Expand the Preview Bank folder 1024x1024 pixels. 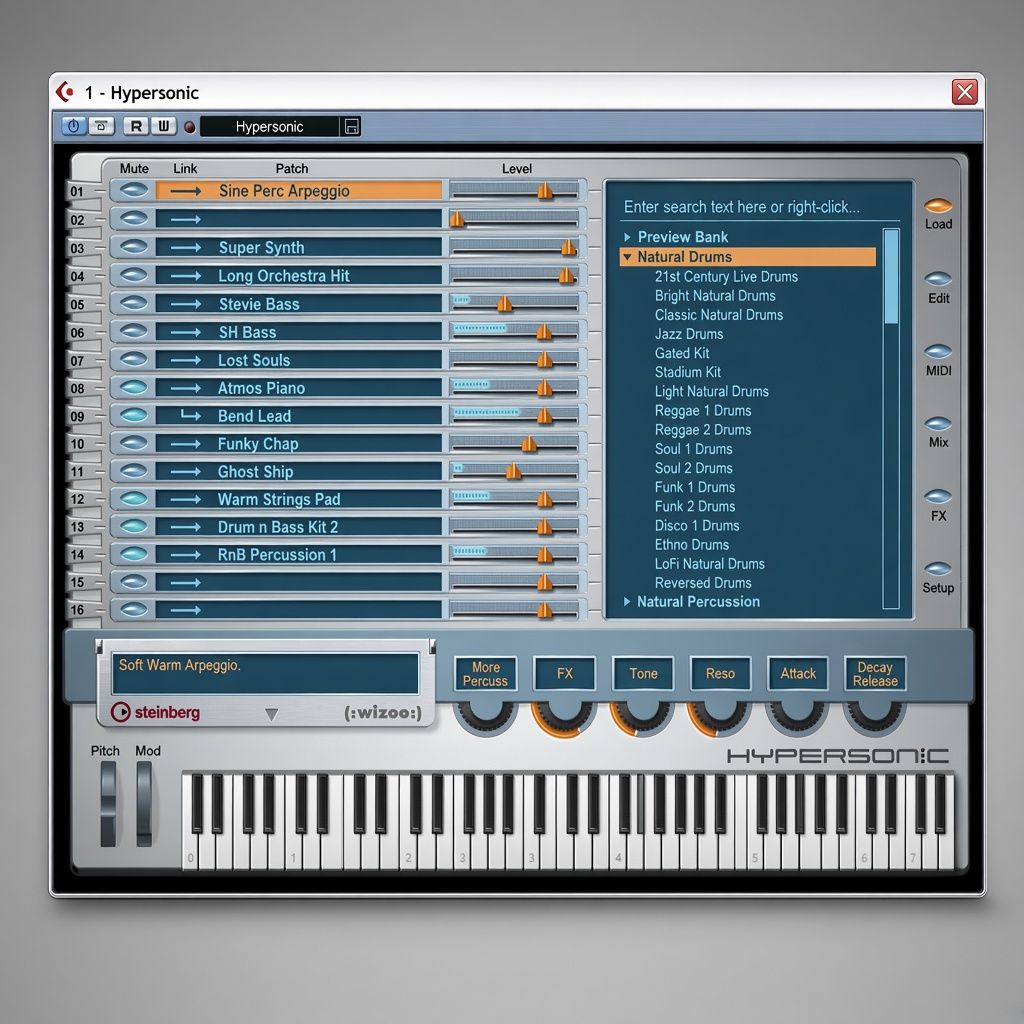point(627,237)
